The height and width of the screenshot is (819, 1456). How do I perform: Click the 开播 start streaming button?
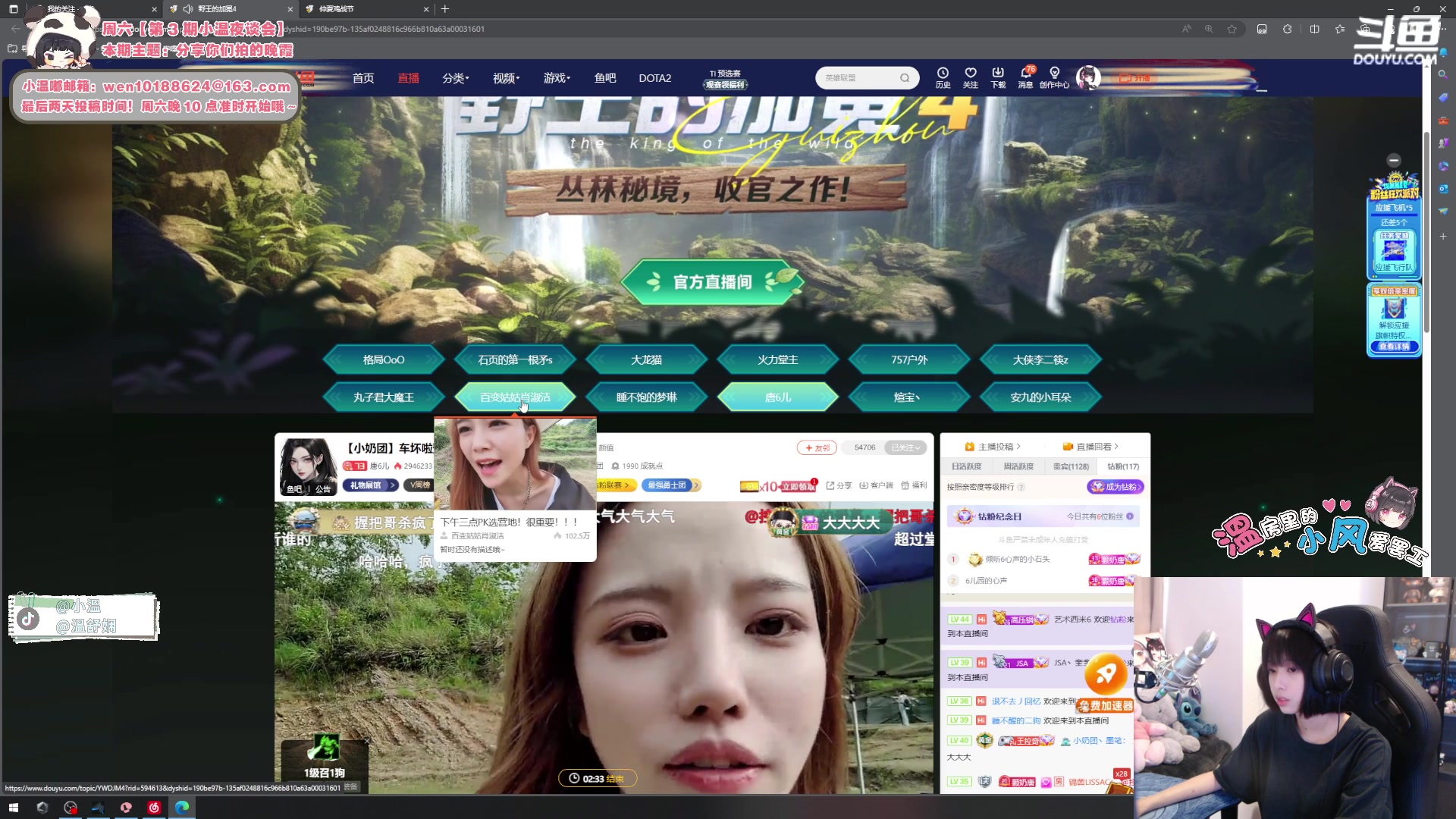point(1135,78)
